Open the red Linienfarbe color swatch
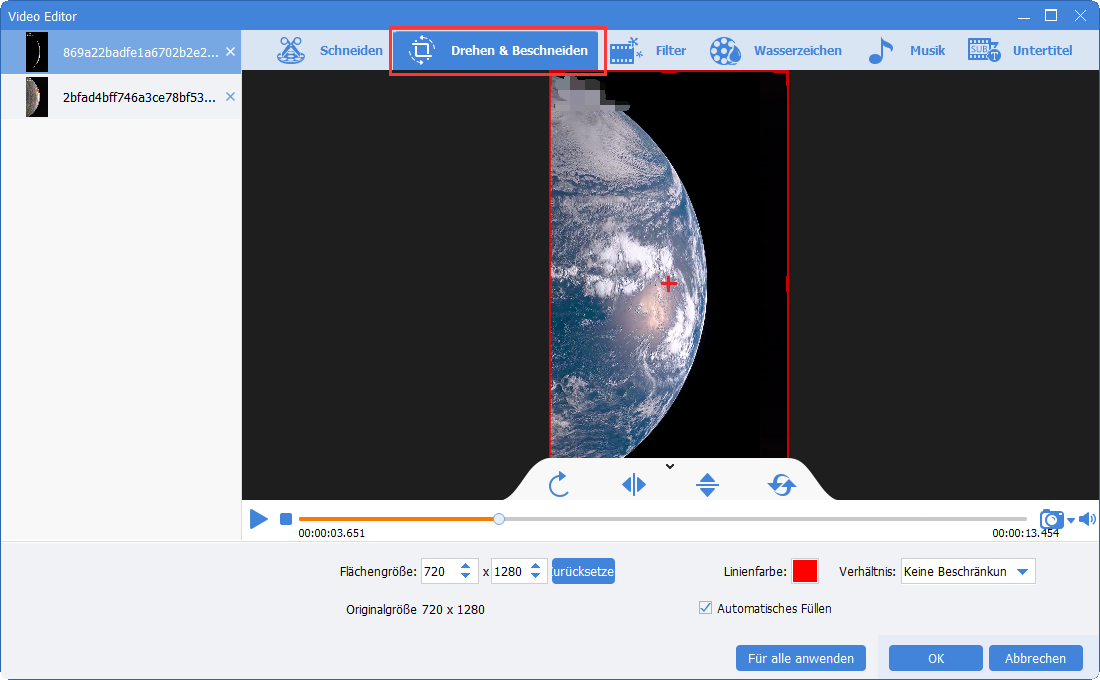The height and width of the screenshot is (680, 1100). click(805, 571)
